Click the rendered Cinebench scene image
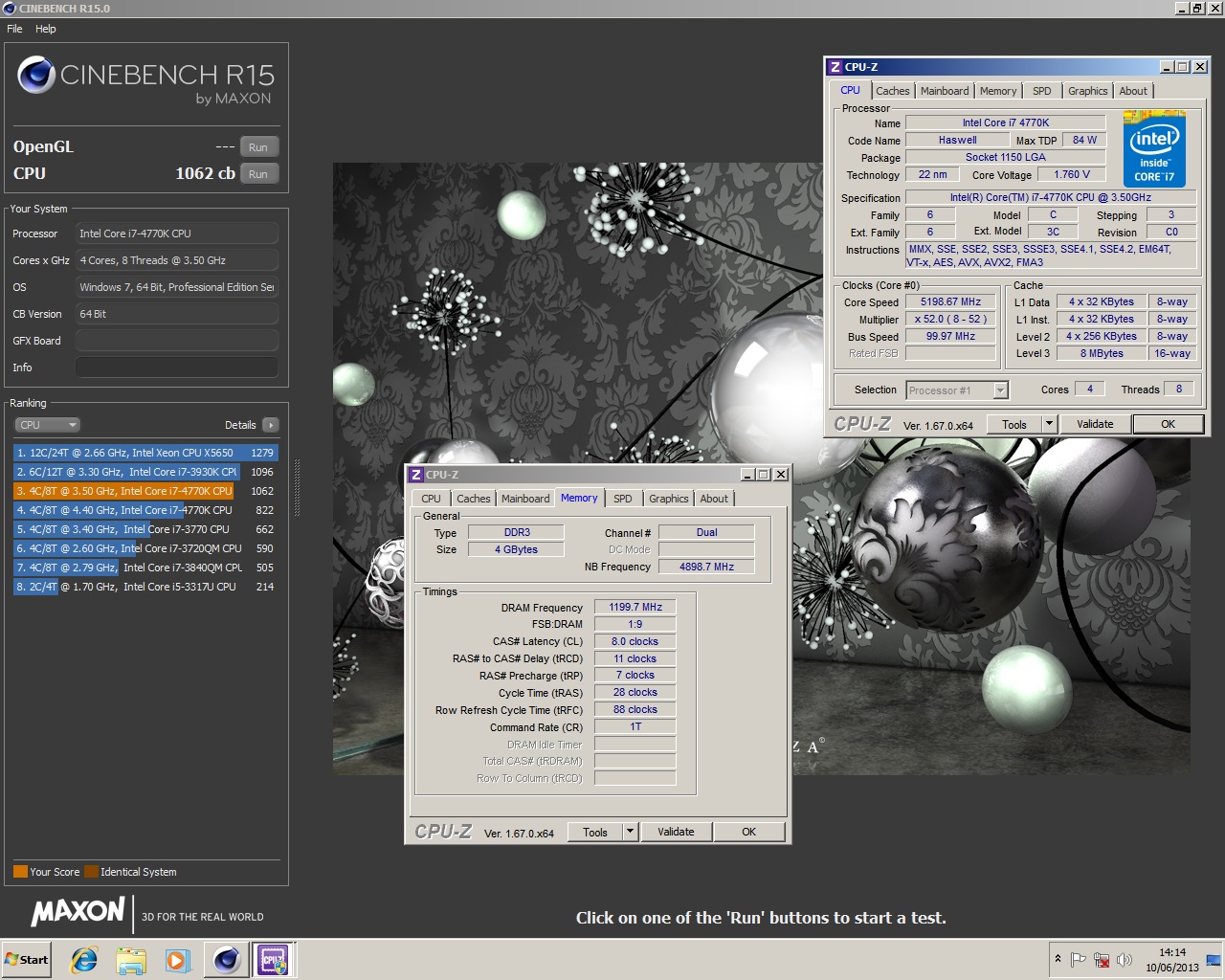This screenshot has width=1225, height=980. tap(761, 469)
